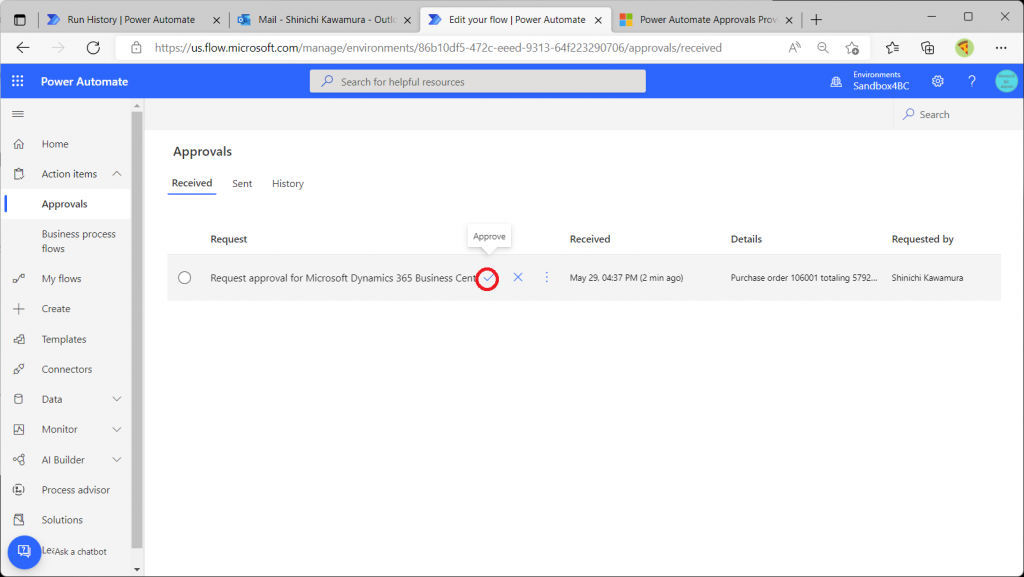Click the Purchase order 106001 details cell

804,277
